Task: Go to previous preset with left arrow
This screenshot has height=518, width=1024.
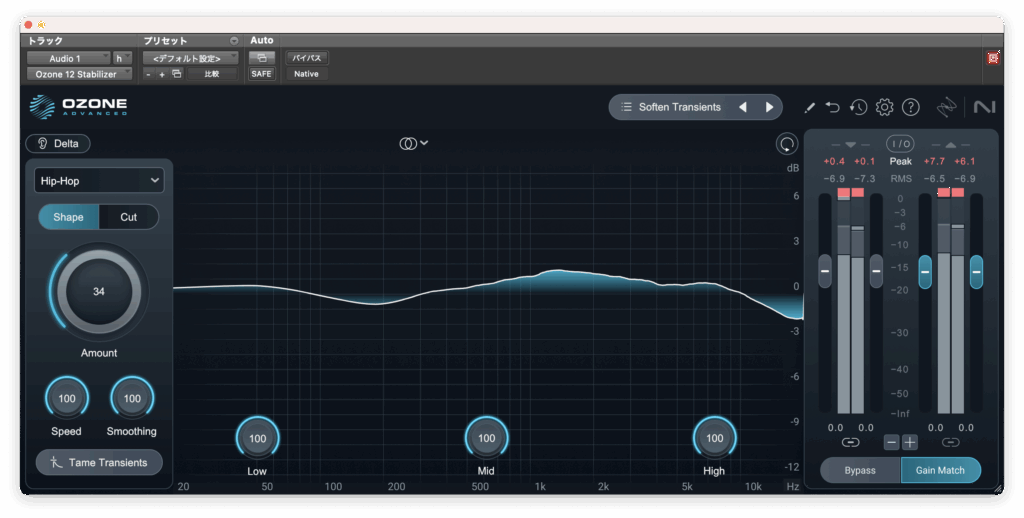Action: pos(743,107)
